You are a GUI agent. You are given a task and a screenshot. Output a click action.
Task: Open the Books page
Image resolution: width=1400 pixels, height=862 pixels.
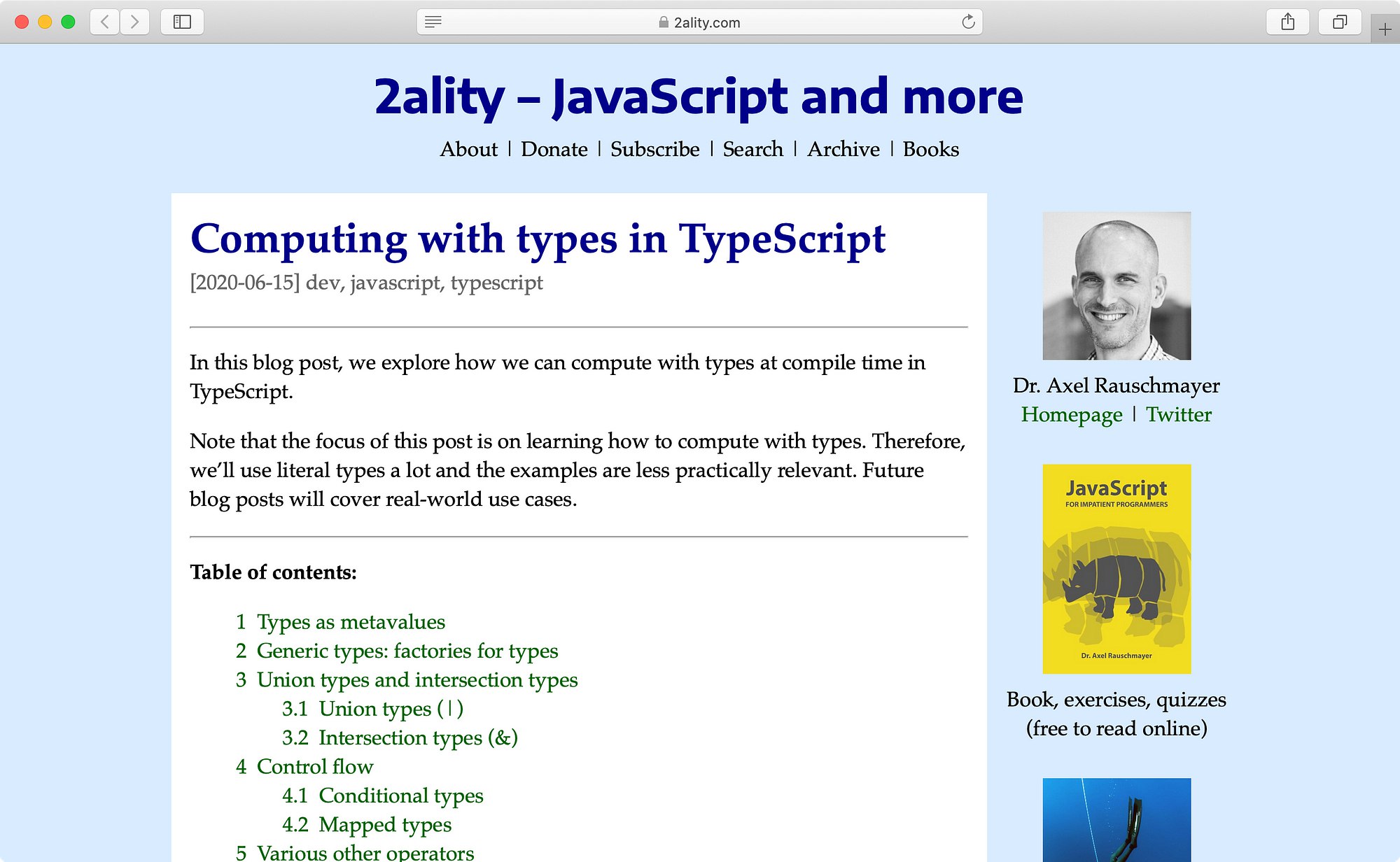[930, 149]
